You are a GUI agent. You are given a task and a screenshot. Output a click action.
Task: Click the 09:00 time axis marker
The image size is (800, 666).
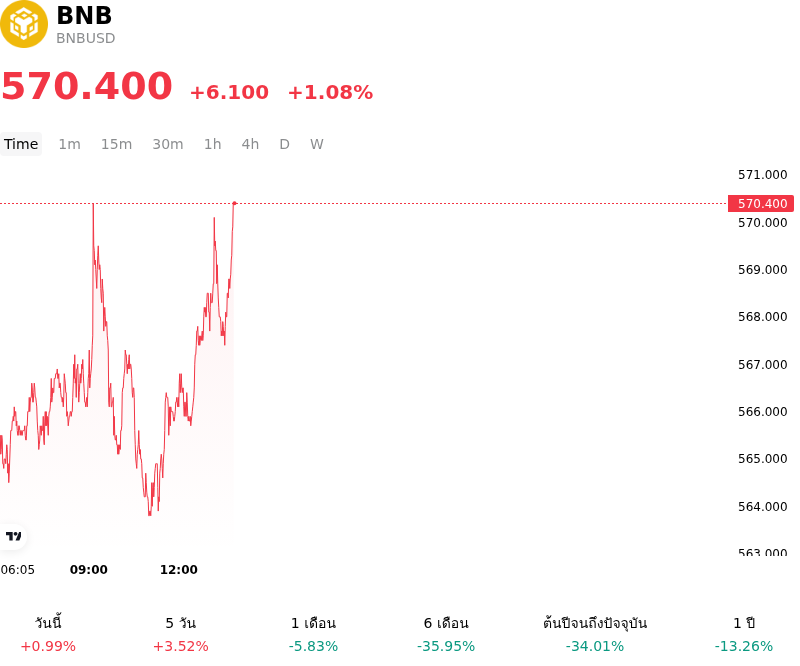click(x=89, y=570)
